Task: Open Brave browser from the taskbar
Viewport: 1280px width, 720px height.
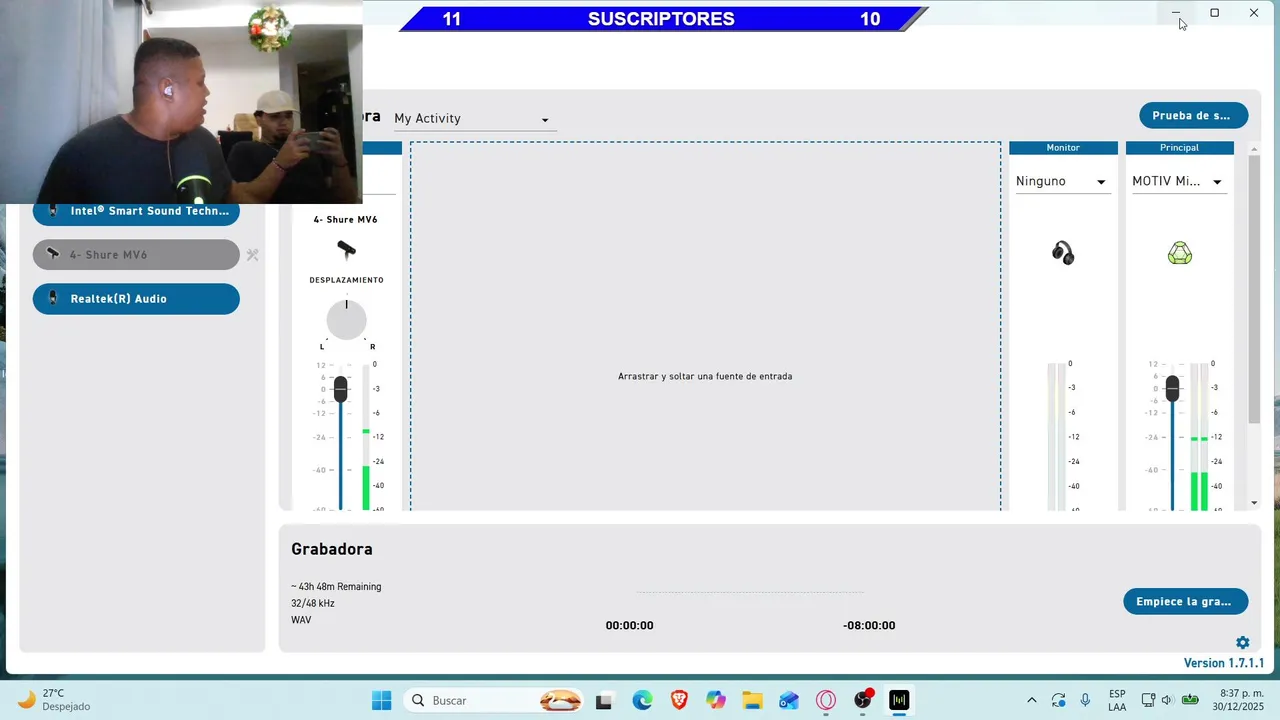Action: pyautogui.click(x=679, y=700)
